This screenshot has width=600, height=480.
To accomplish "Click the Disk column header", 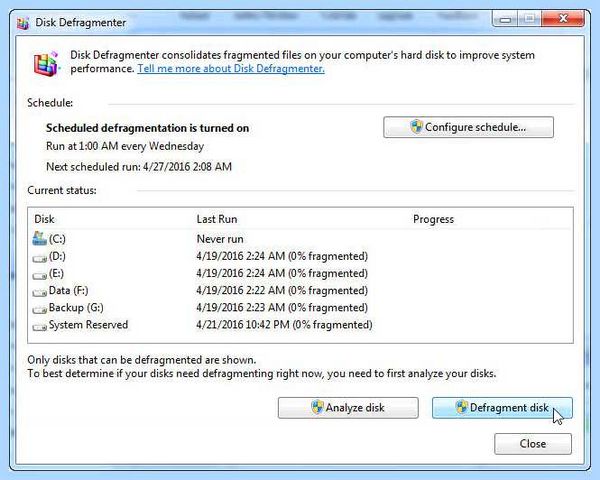I will pos(44,219).
